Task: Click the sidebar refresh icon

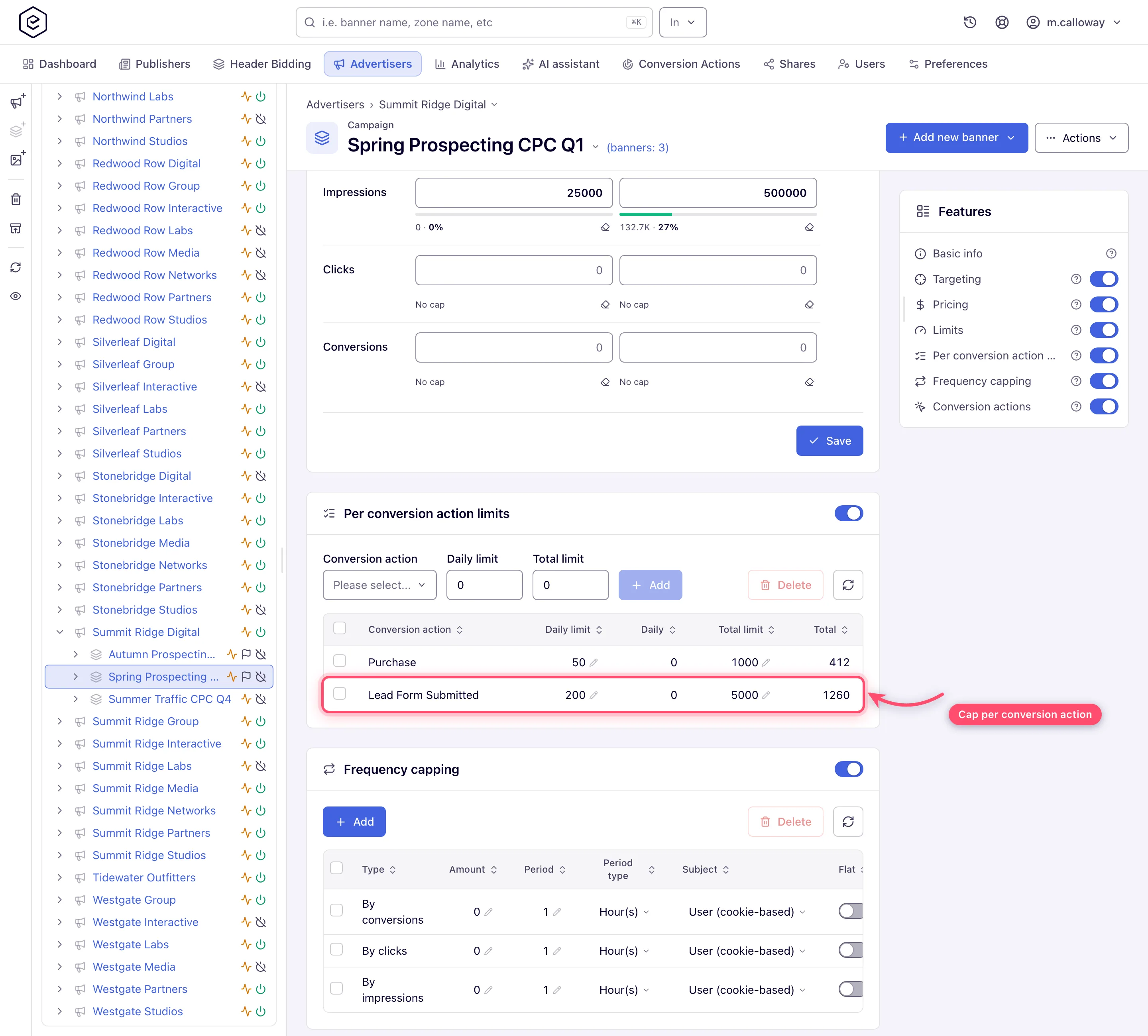Action: tap(16, 267)
